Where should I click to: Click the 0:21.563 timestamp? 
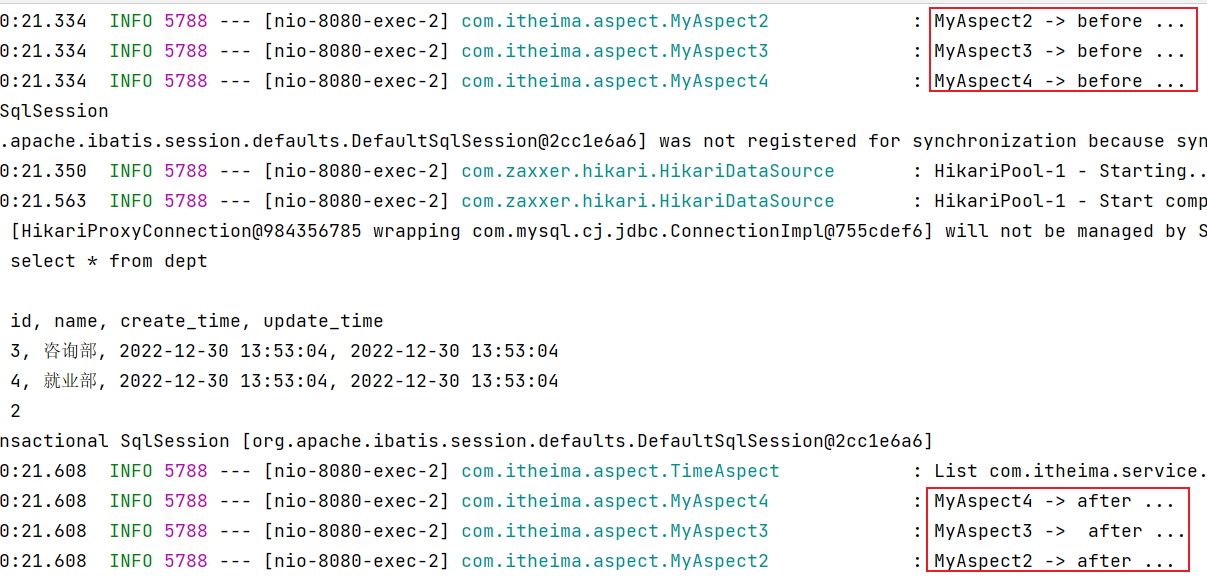(x=43, y=201)
